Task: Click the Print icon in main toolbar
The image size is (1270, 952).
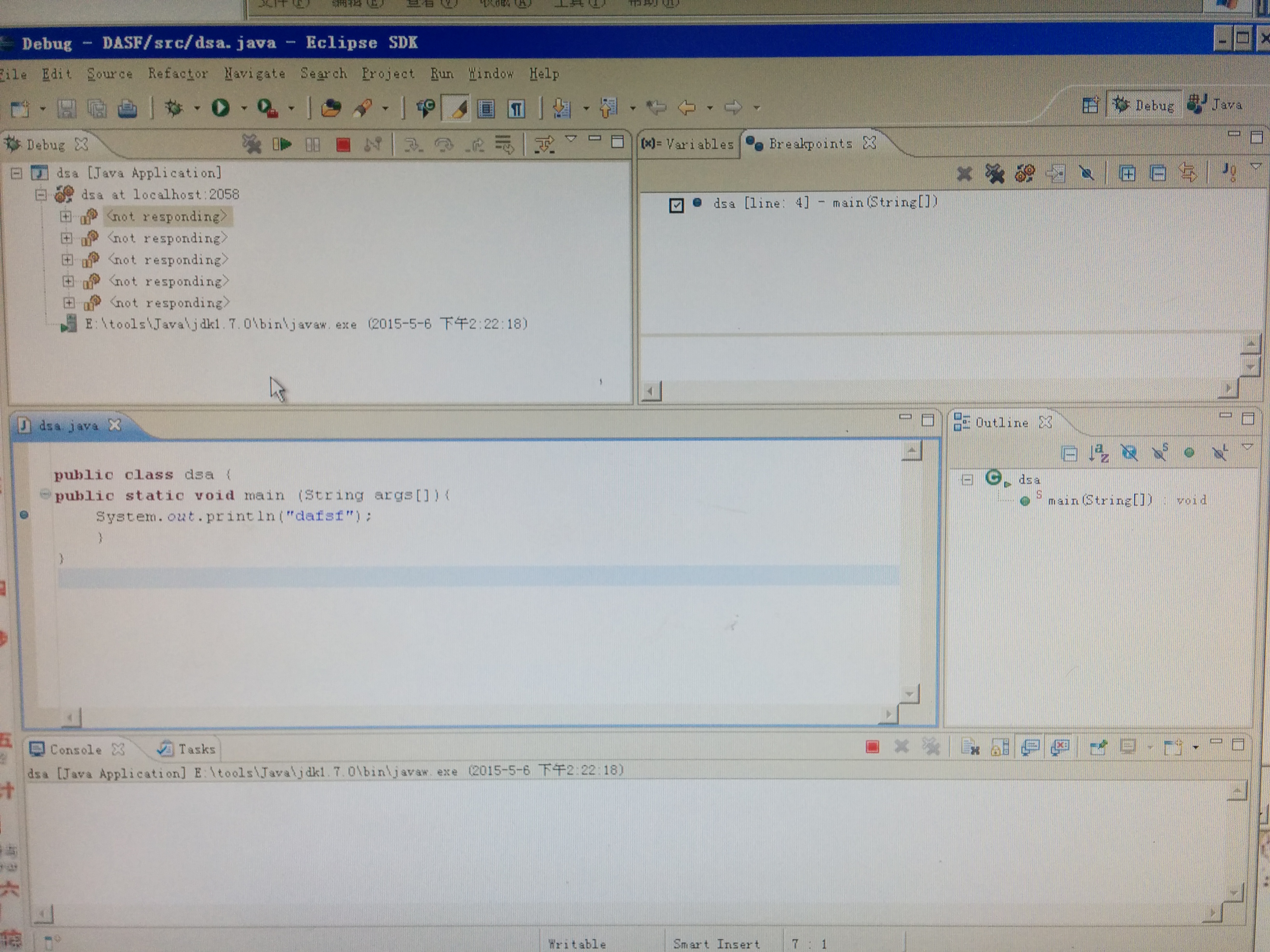Action: (x=128, y=108)
